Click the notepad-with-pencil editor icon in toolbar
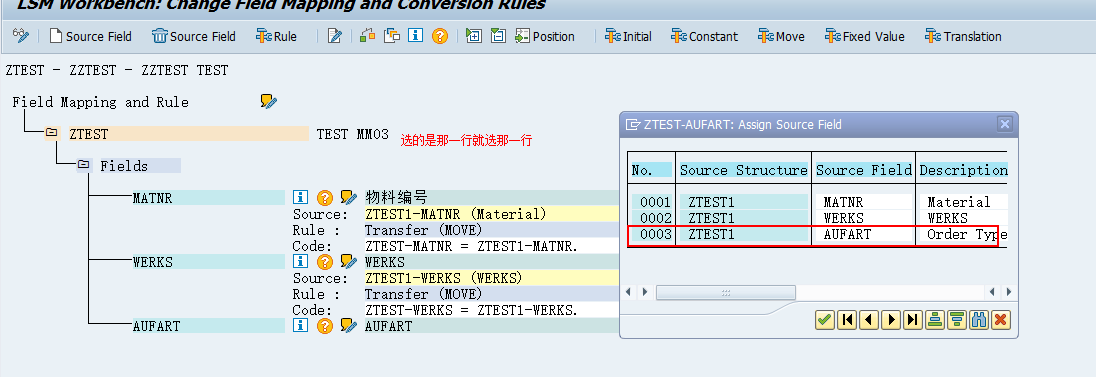The image size is (1096, 377). [x=335, y=36]
